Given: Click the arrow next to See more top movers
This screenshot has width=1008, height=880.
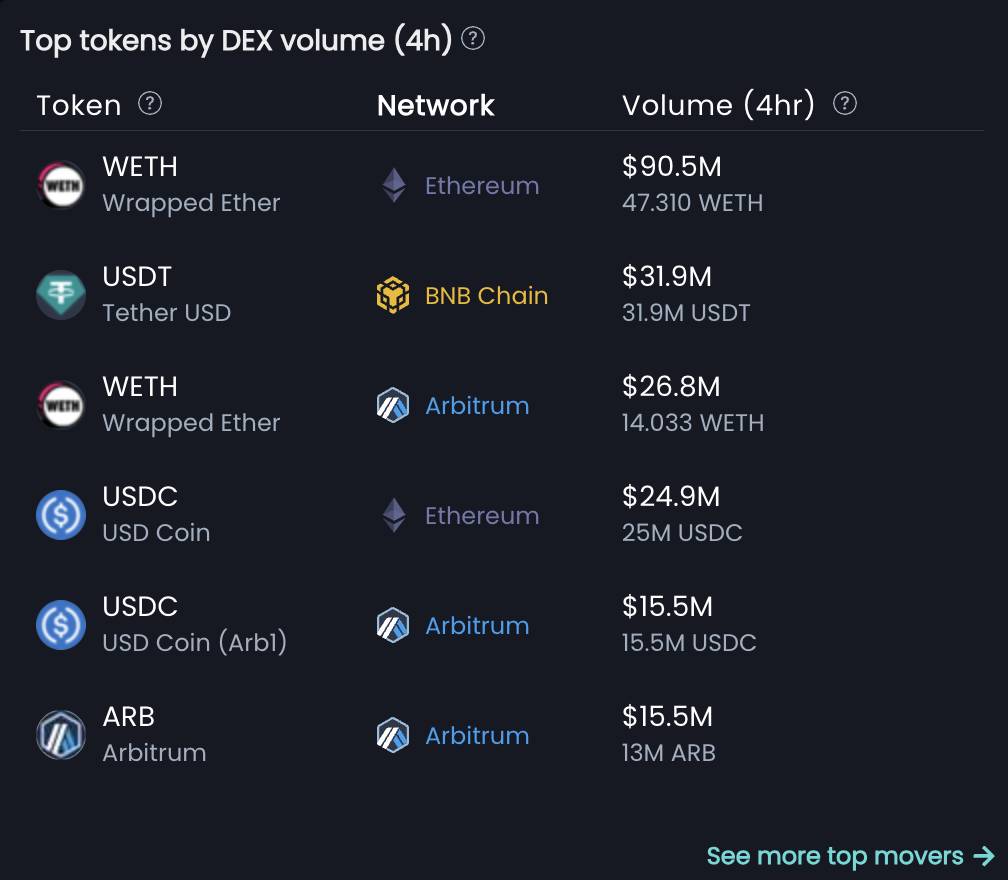Looking at the screenshot, I should [x=984, y=856].
